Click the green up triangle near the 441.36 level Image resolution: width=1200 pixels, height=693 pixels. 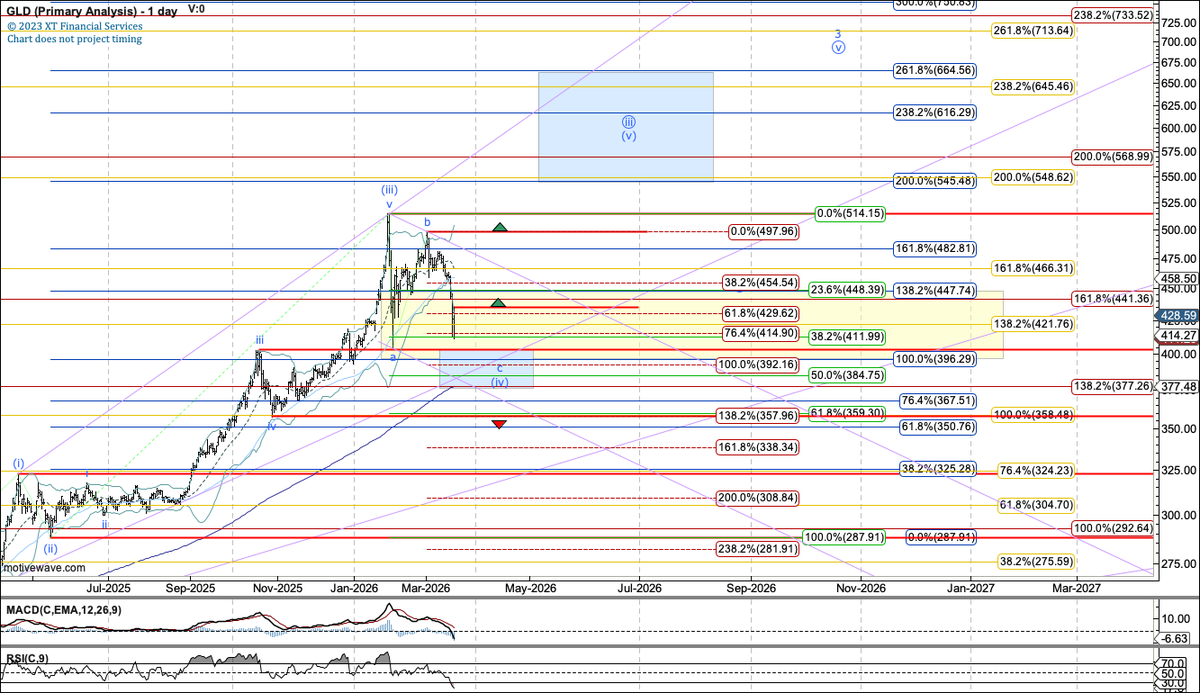click(x=500, y=302)
